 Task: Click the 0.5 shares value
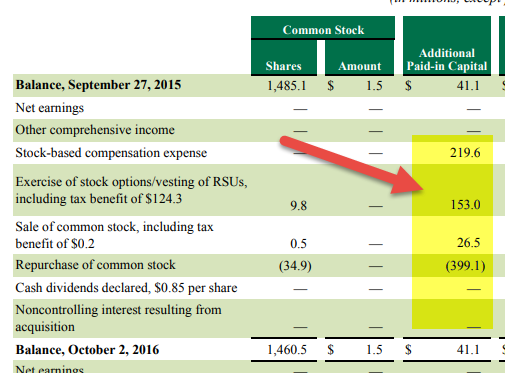[x=298, y=244]
